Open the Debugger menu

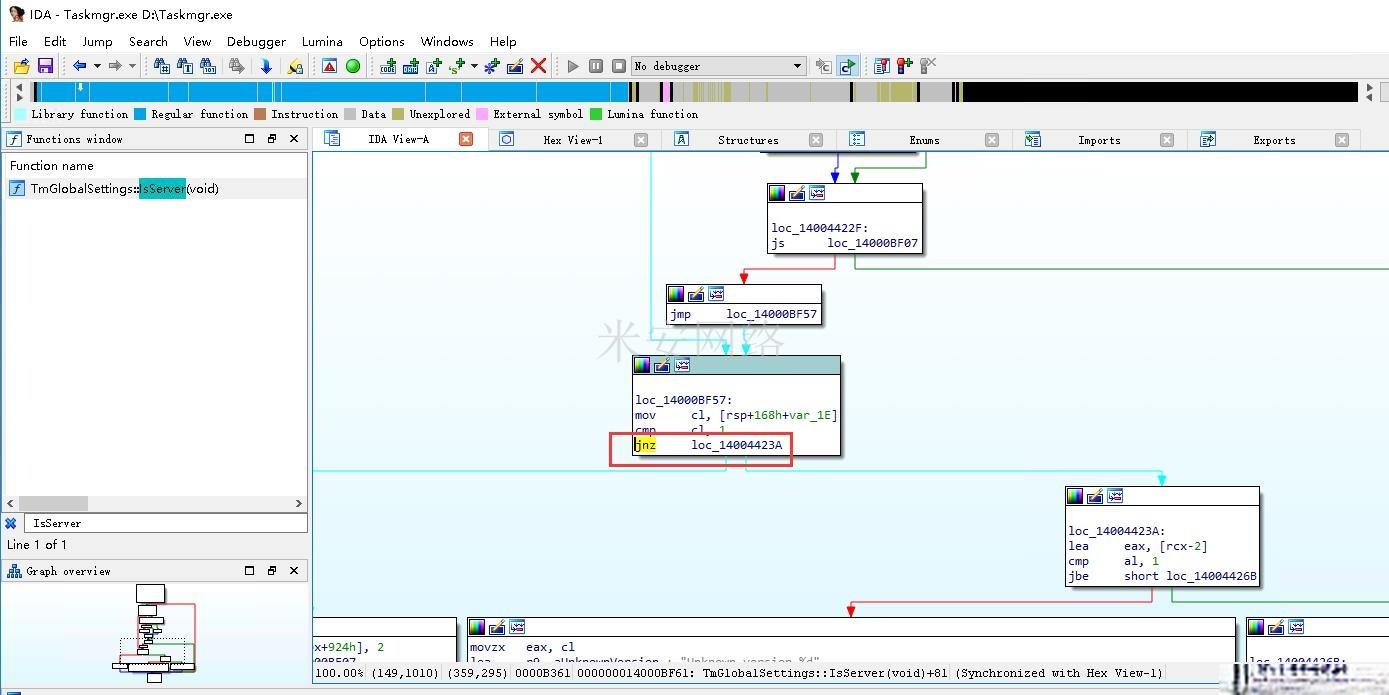coord(256,41)
